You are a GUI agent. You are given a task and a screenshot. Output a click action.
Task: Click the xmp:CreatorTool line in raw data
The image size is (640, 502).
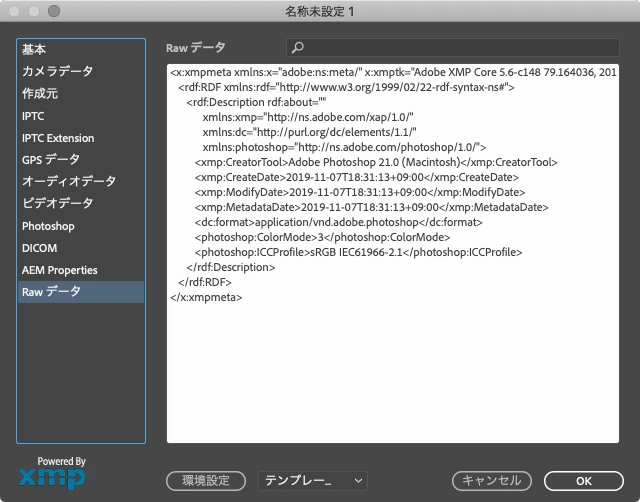click(x=376, y=162)
